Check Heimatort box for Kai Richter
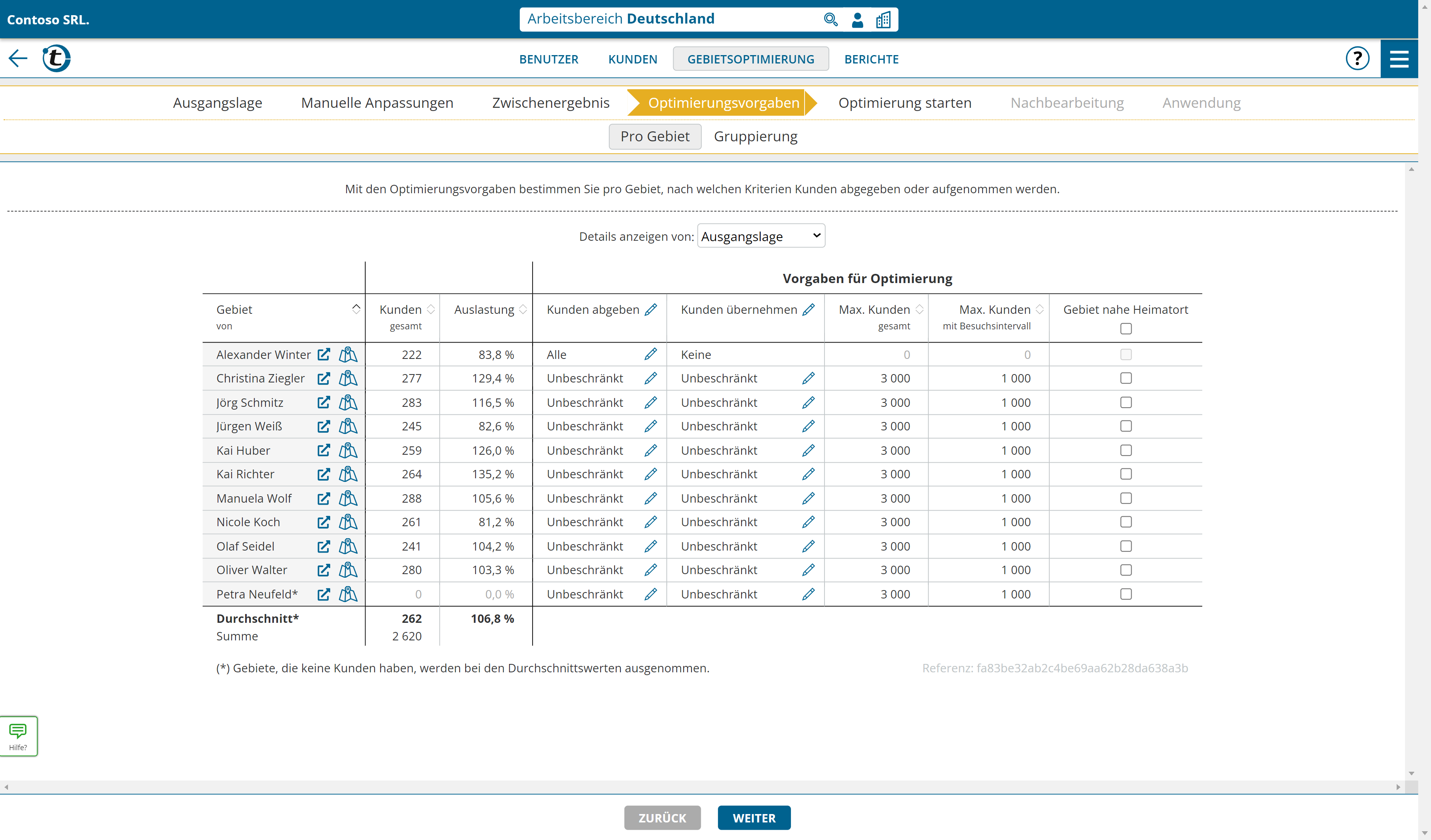Image resolution: width=1431 pixels, height=840 pixels. click(1126, 474)
